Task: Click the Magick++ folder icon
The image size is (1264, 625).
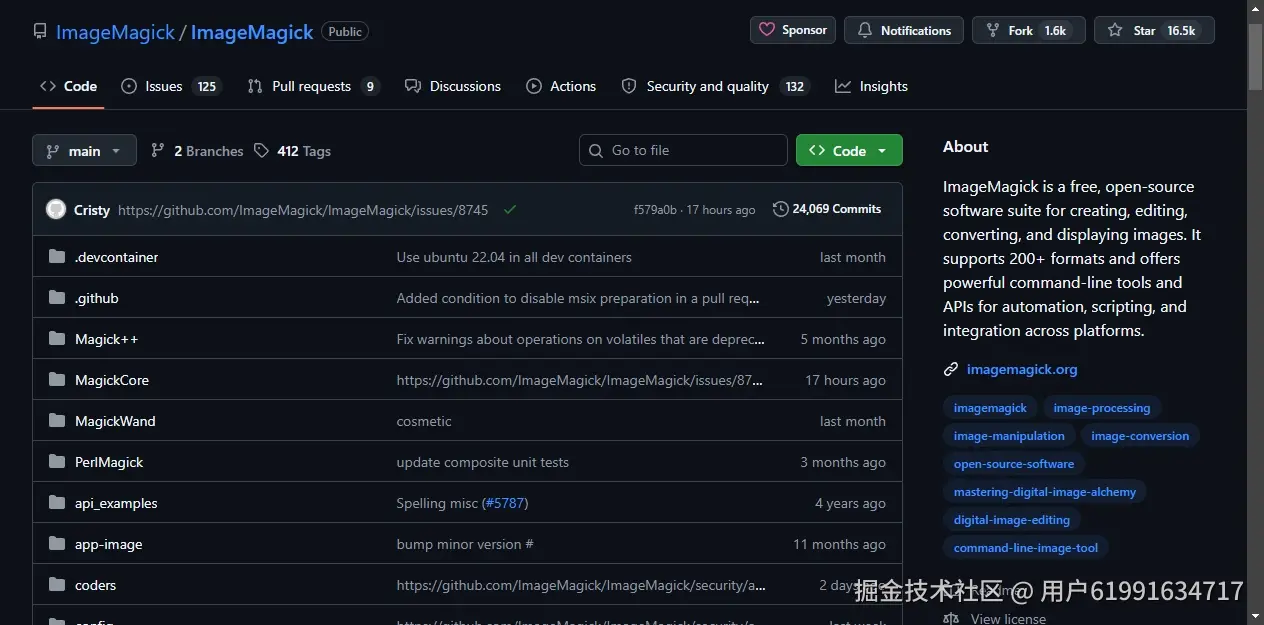Action: pos(57,339)
